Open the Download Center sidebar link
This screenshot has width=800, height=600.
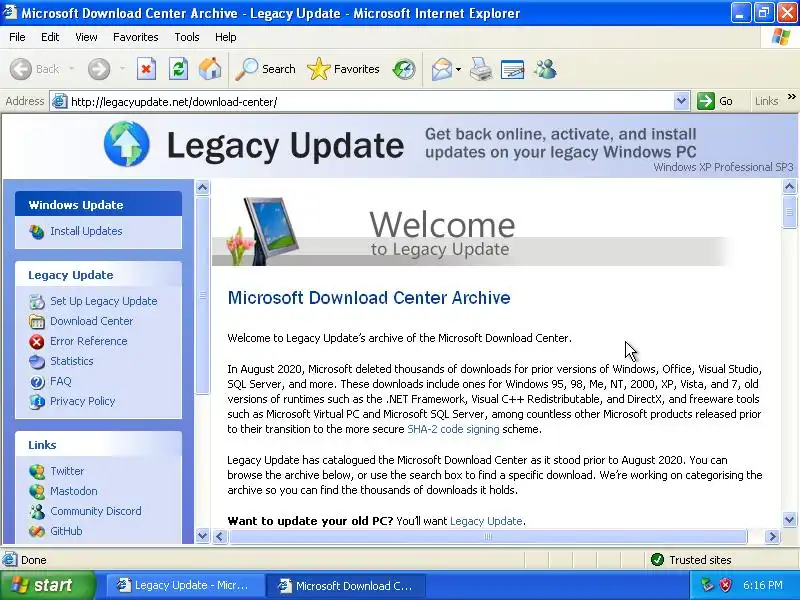click(x=91, y=321)
